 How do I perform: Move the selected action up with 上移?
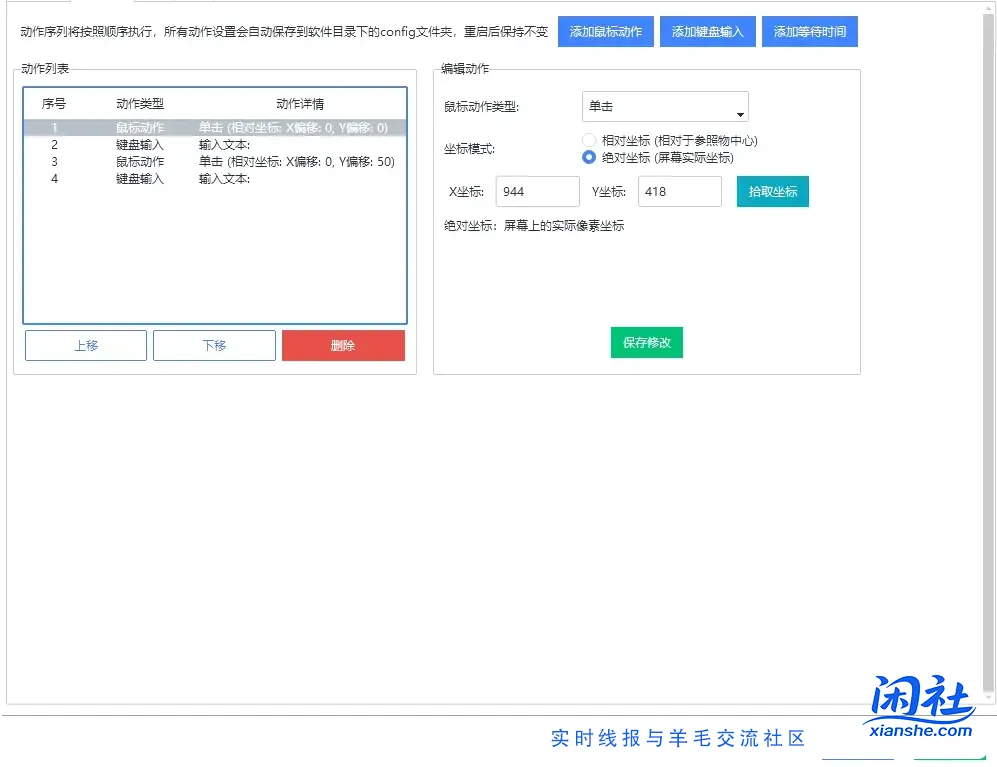[x=86, y=345]
